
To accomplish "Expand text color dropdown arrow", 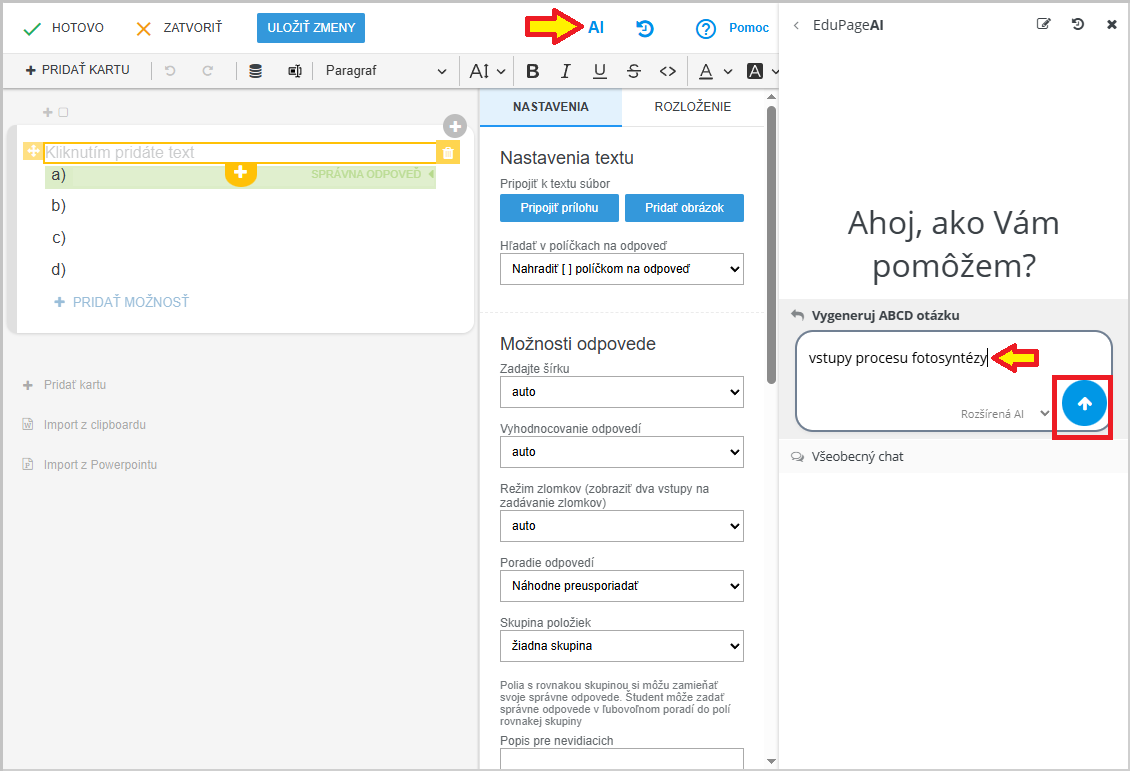I will click(x=728, y=71).
